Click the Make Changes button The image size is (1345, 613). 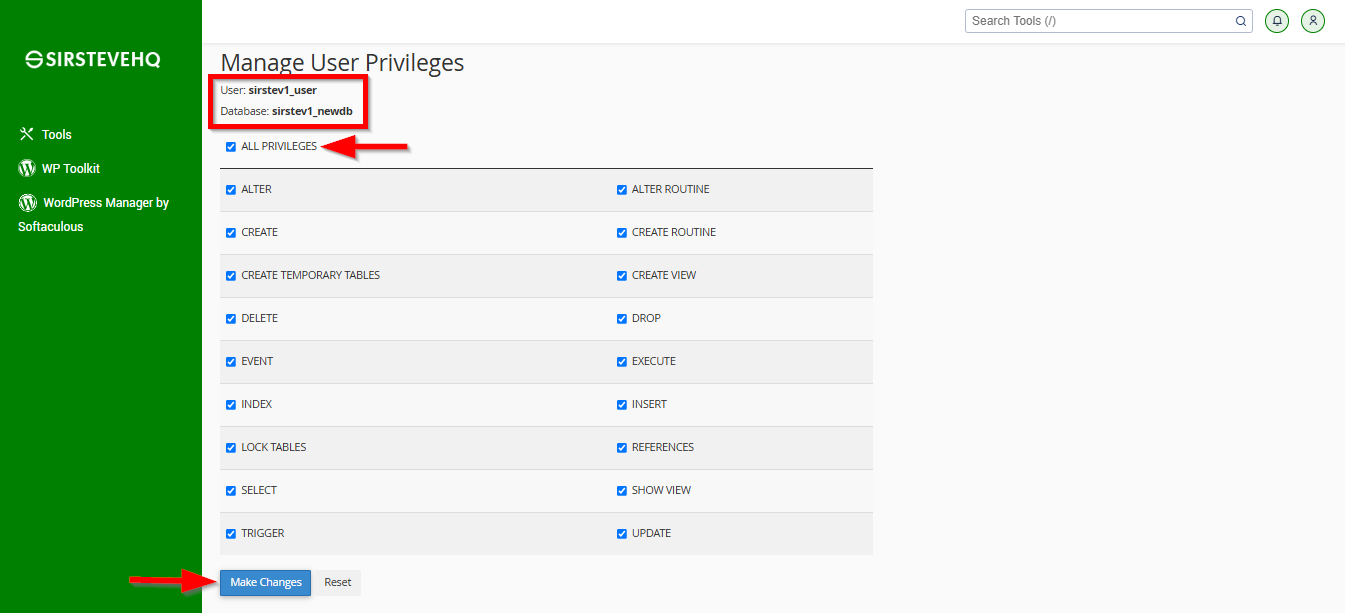(266, 583)
